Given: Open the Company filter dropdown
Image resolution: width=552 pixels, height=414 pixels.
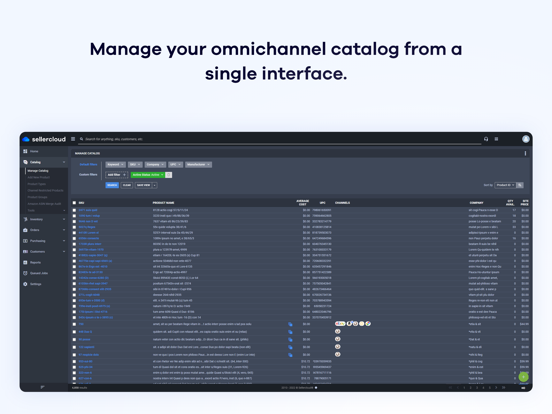Looking at the screenshot, I should point(155,165).
